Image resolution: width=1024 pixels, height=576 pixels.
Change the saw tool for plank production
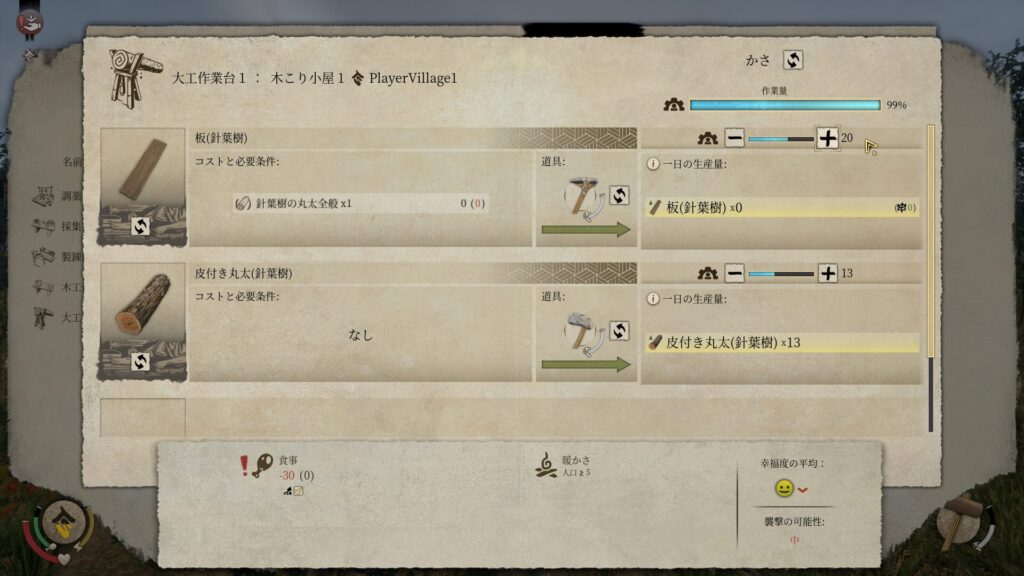click(x=619, y=195)
